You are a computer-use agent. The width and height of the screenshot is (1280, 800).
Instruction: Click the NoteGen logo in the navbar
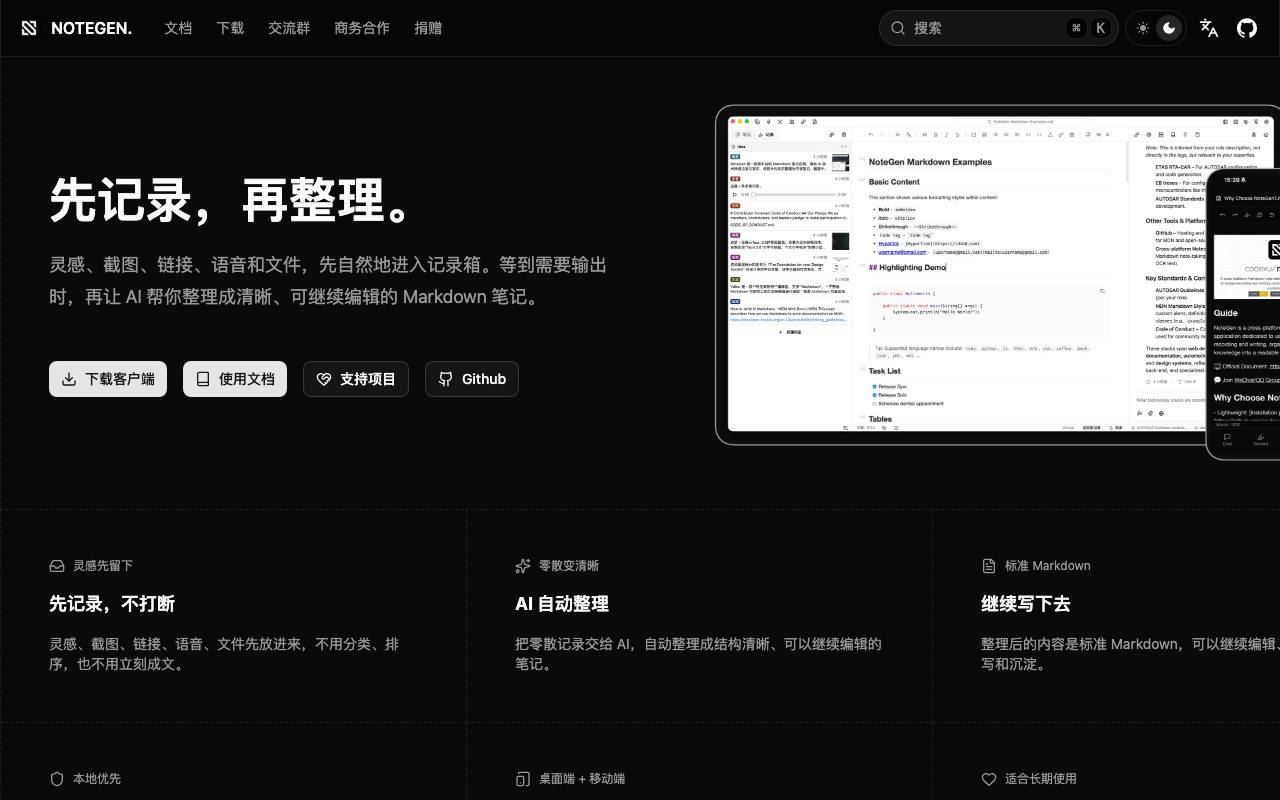(x=76, y=28)
